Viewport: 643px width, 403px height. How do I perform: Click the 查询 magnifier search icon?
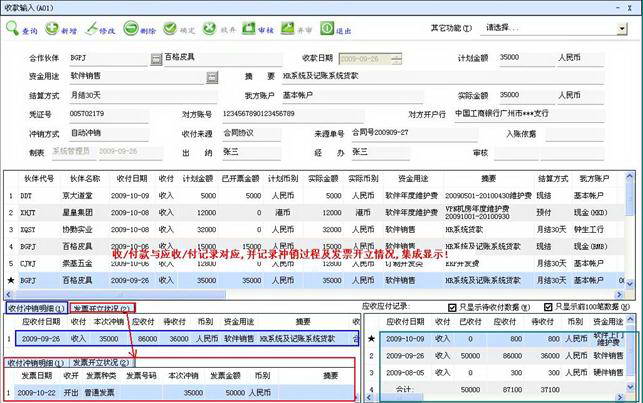(12, 28)
